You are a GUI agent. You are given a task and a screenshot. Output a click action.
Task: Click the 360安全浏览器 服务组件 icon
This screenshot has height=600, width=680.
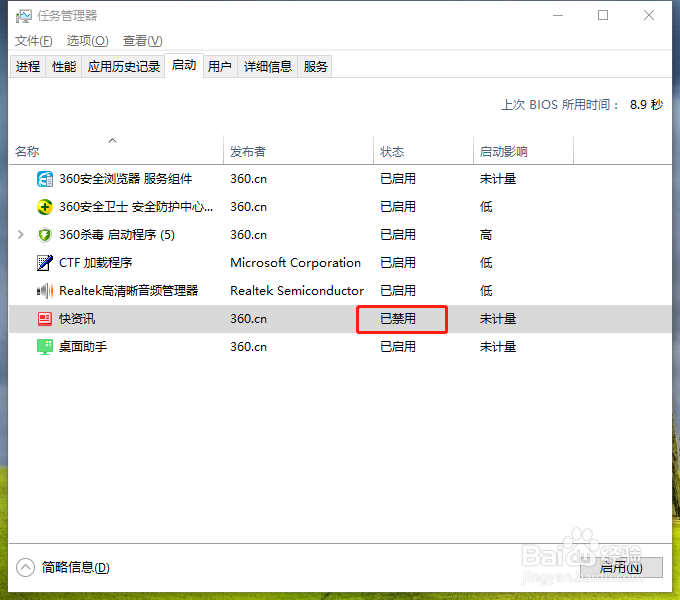45,179
